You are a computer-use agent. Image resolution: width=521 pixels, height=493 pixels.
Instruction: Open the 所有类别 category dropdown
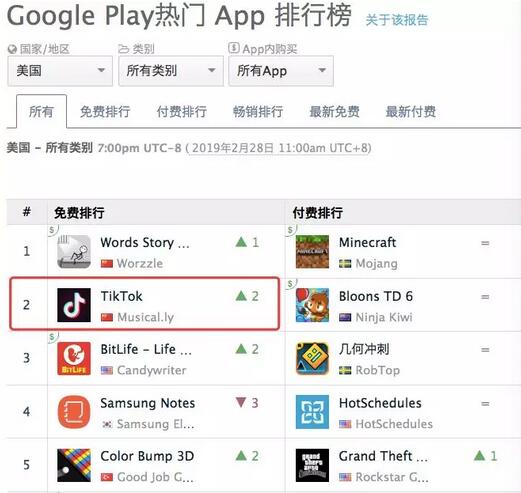171,71
